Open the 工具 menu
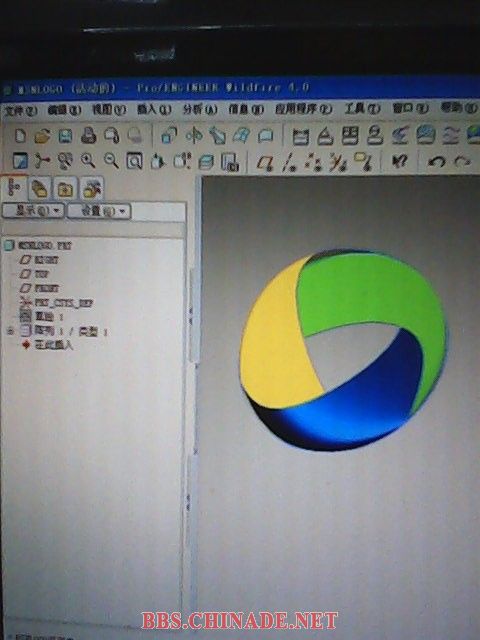The image size is (480, 640). click(362, 109)
